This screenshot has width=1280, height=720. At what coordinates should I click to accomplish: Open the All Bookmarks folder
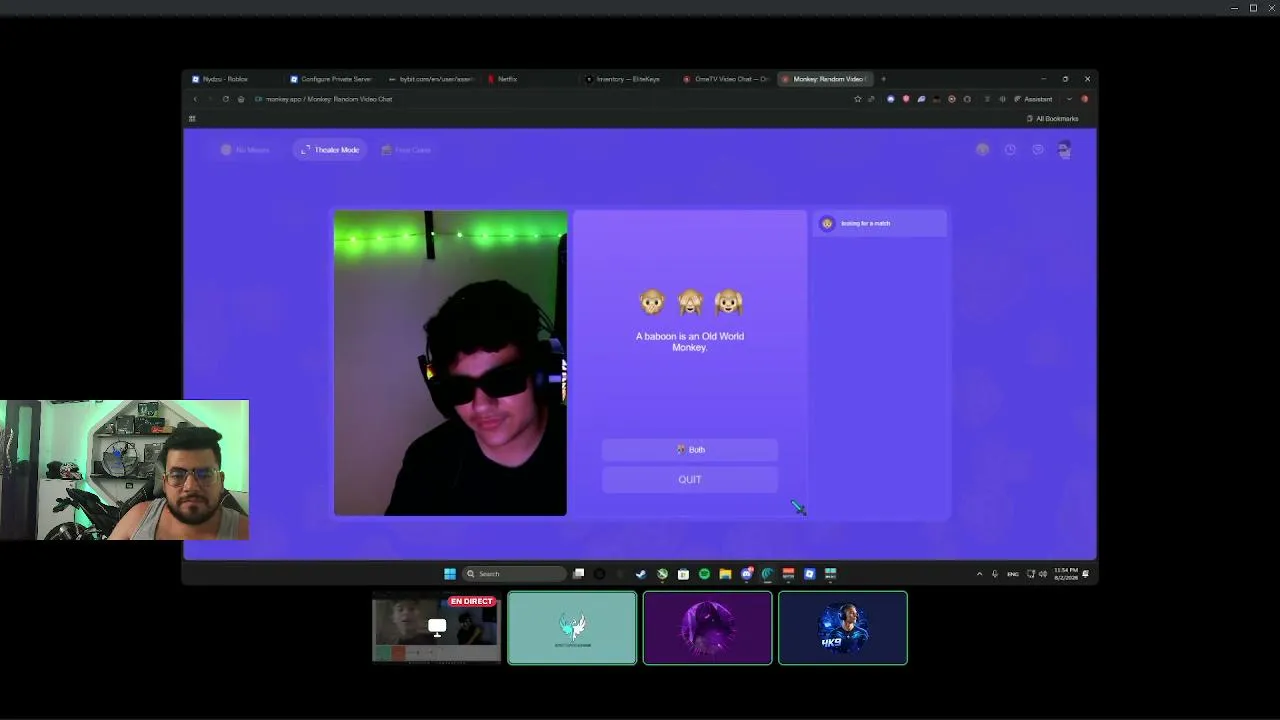[1052, 119]
